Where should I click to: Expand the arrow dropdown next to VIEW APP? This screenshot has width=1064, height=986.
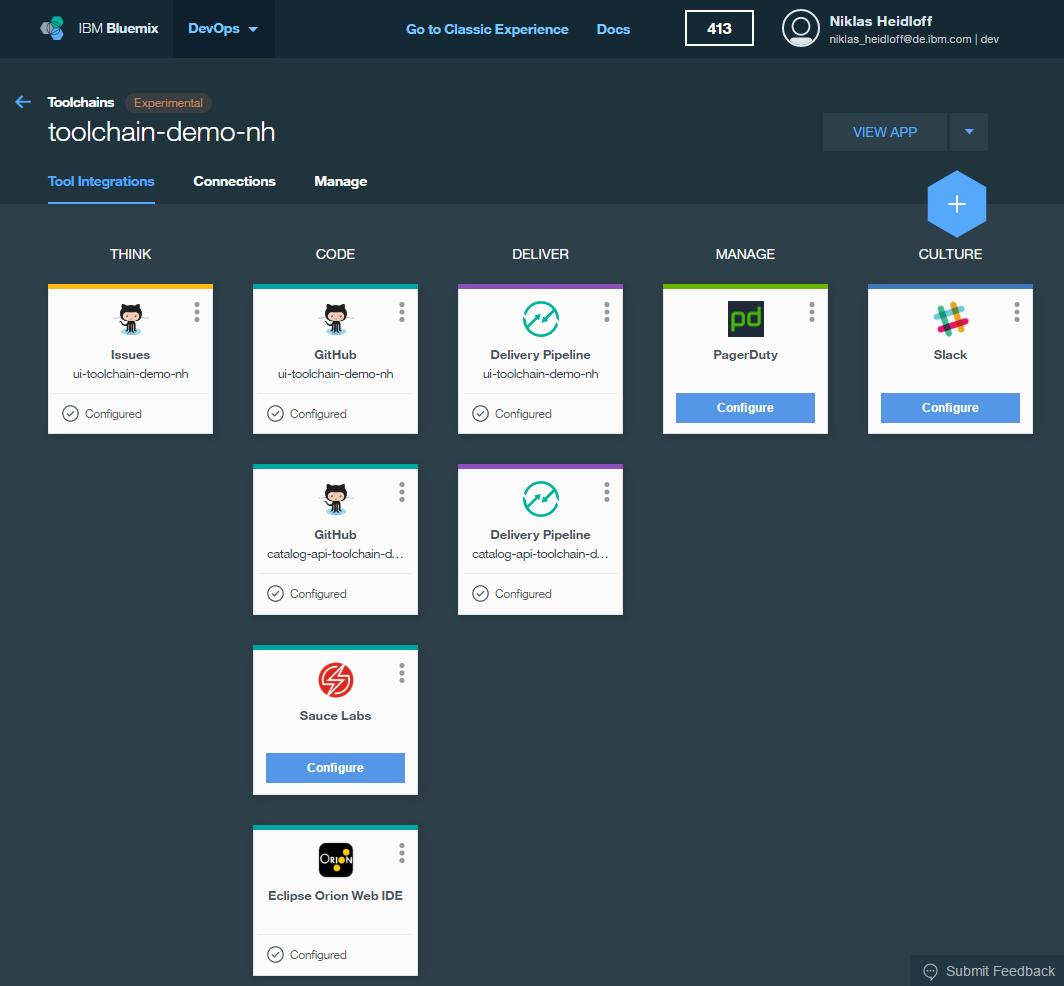point(969,132)
